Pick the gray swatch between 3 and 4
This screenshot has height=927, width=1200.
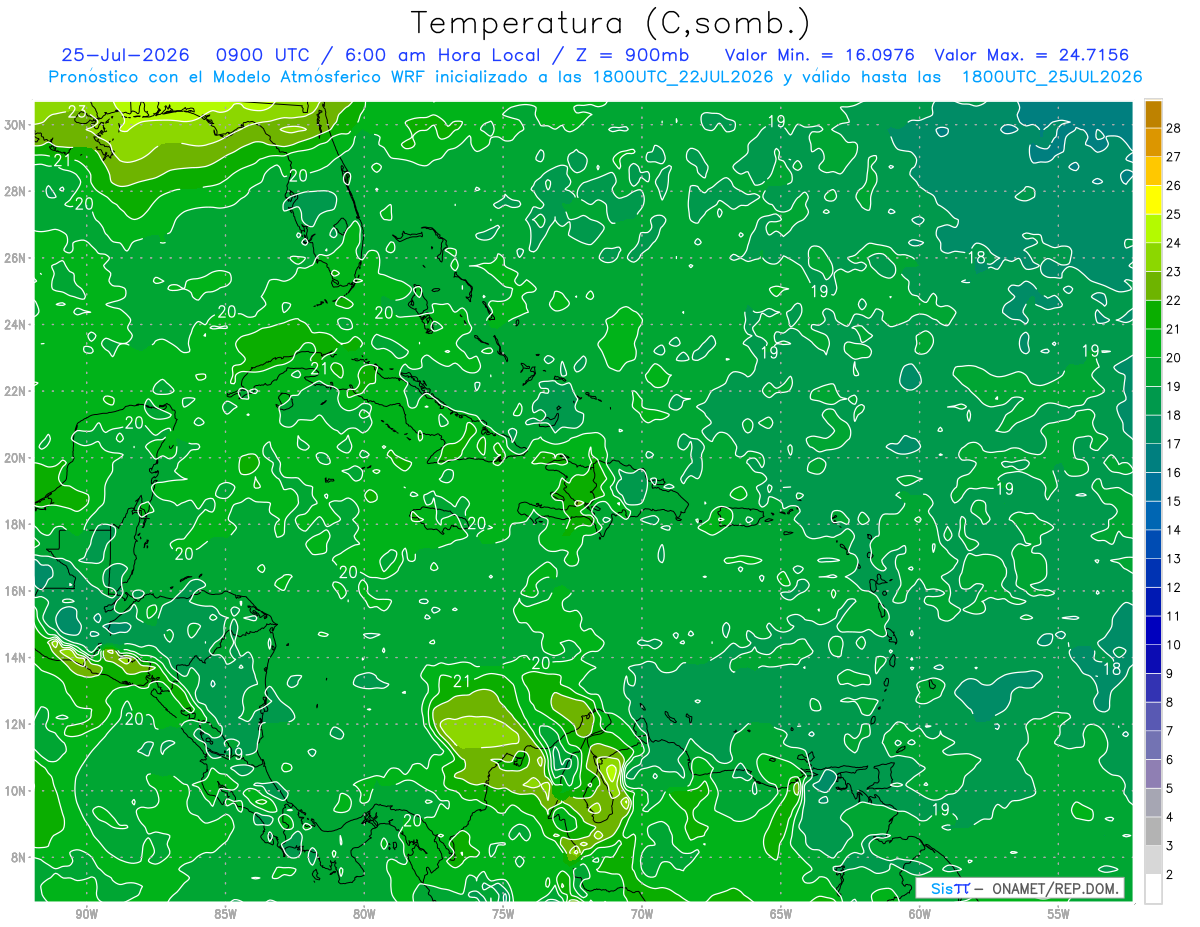click(x=1153, y=831)
